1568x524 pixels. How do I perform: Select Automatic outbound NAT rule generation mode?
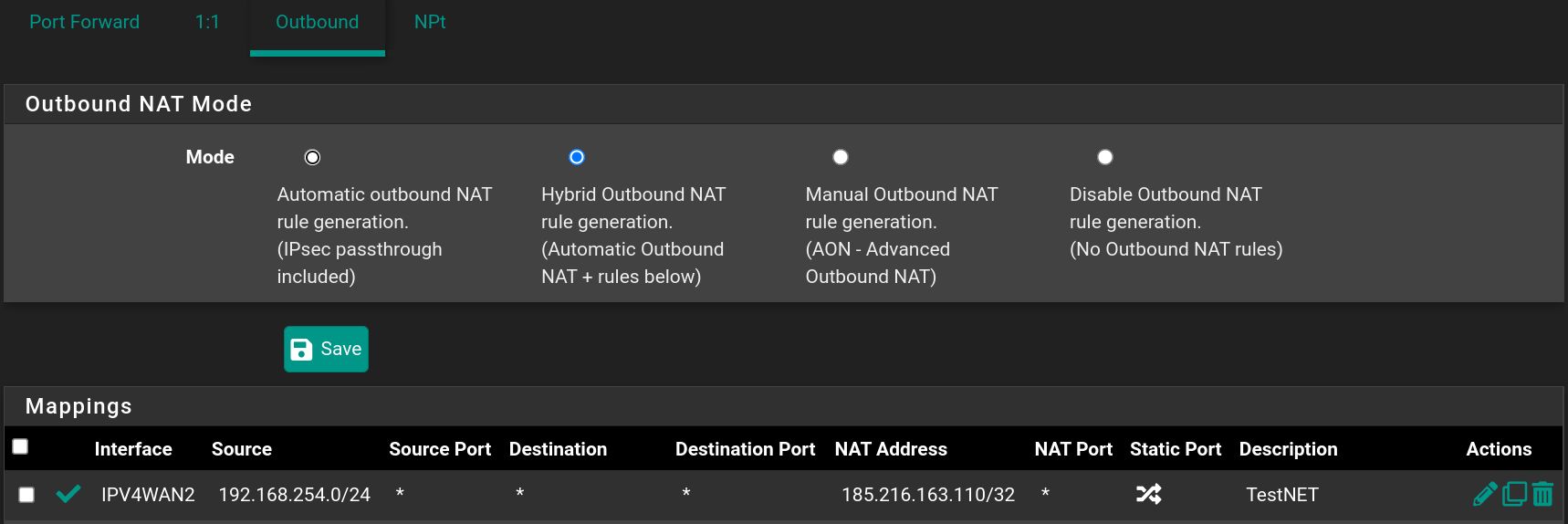[312, 157]
